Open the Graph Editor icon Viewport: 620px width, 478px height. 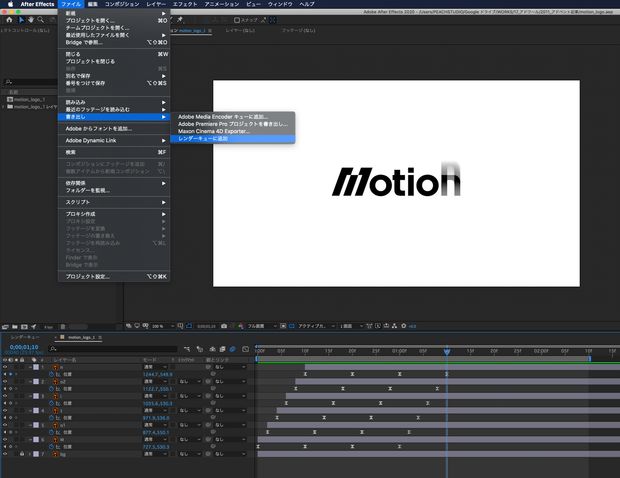[245, 349]
